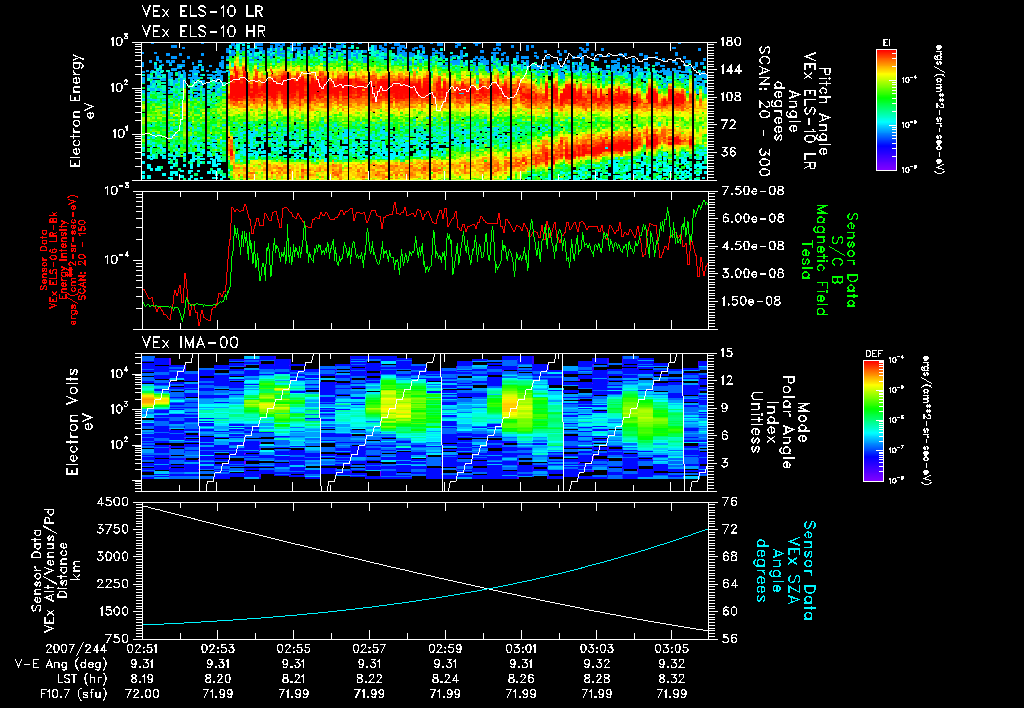Click the magnetic field tick 3.00e-08
Image resolution: width=1024 pixels, height=708 pixels.
[753, 273]
